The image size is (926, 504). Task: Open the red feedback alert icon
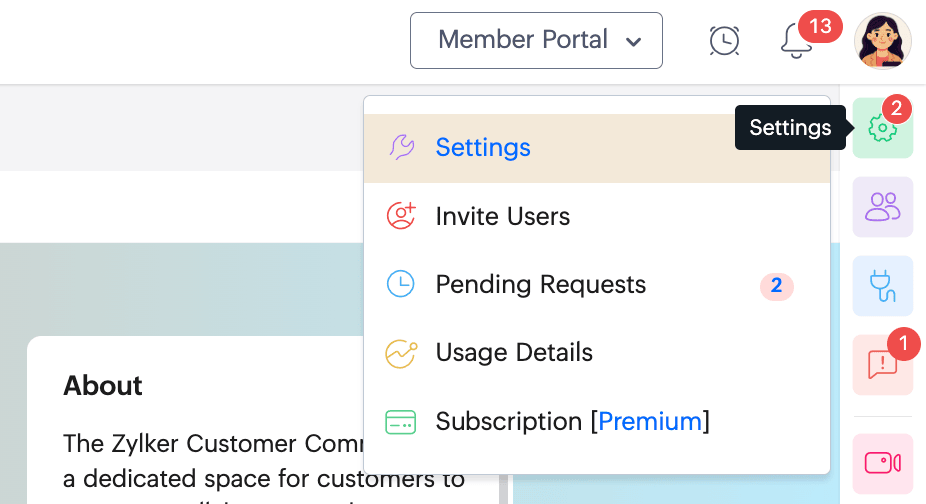[883, 365]
